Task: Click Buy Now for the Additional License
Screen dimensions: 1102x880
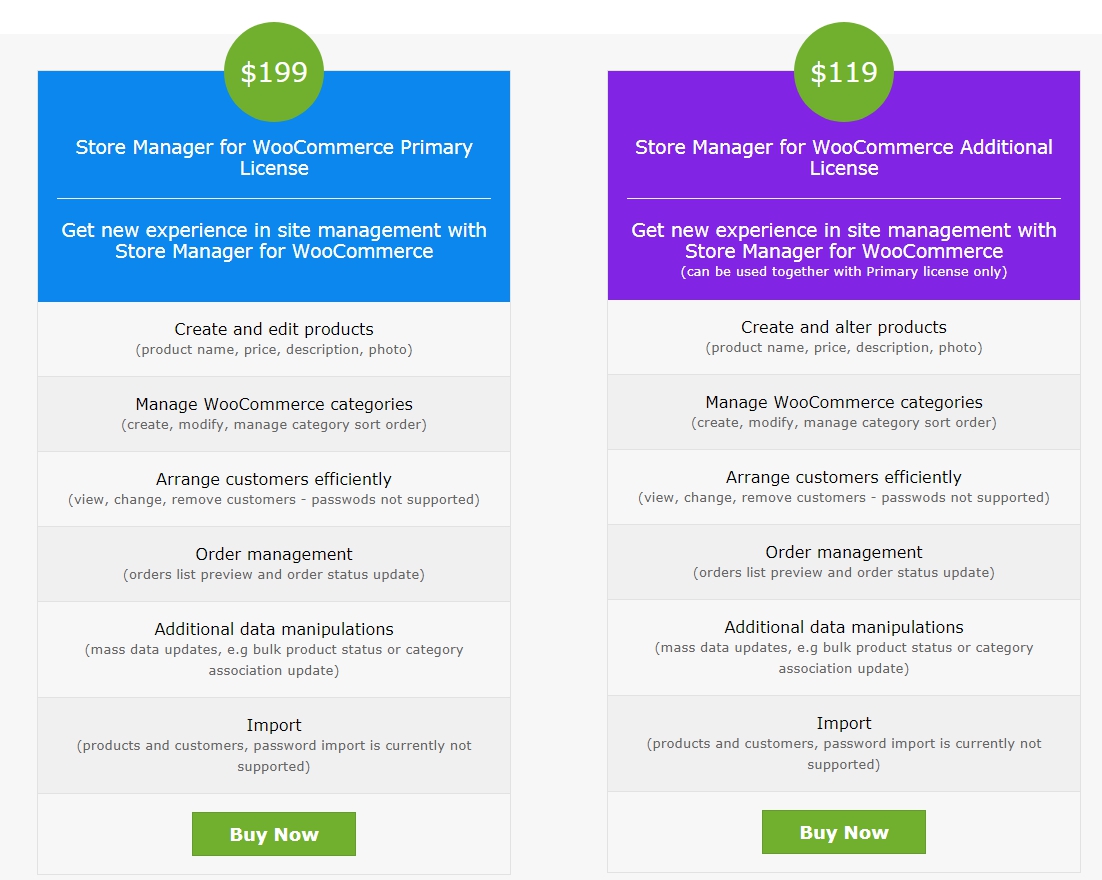Action: click(843, 832)
